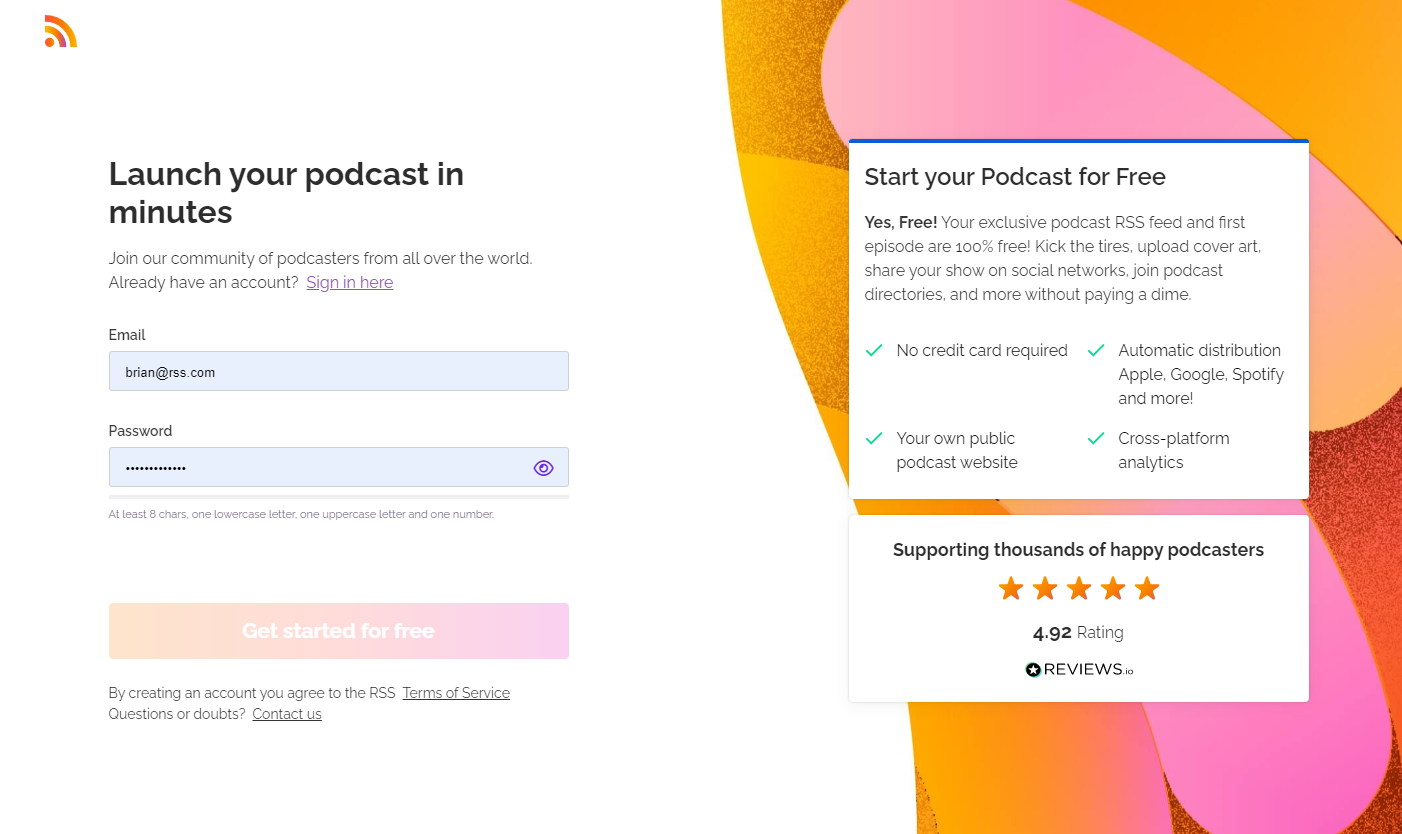Open the Terms of Service link
This screenshot has width=1402, height=834.
coord(456,692)
